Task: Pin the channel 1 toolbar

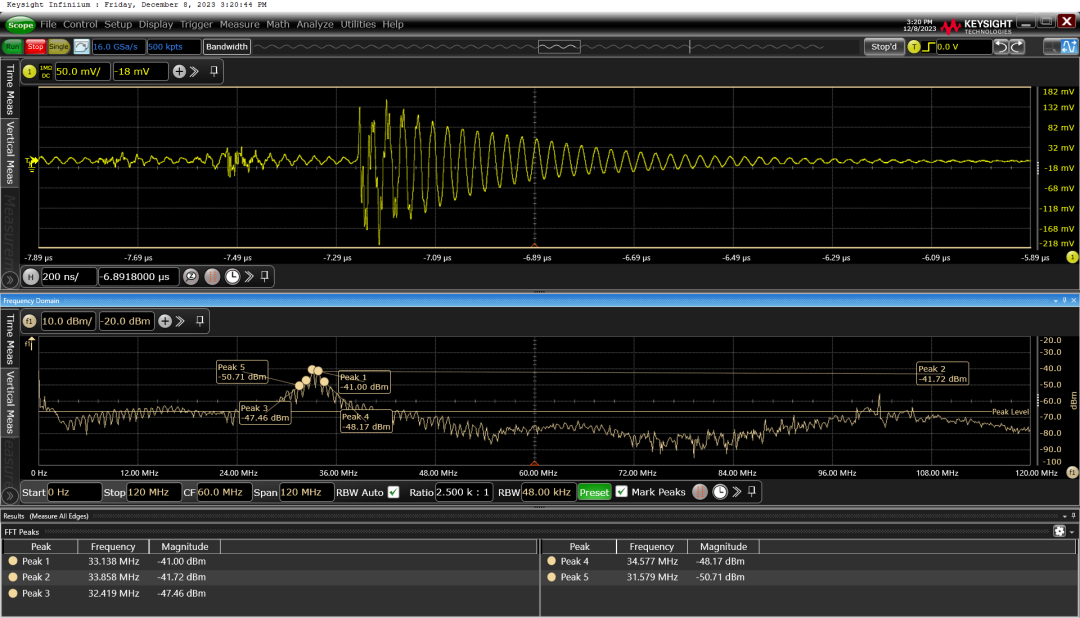Action: [214, 72]
